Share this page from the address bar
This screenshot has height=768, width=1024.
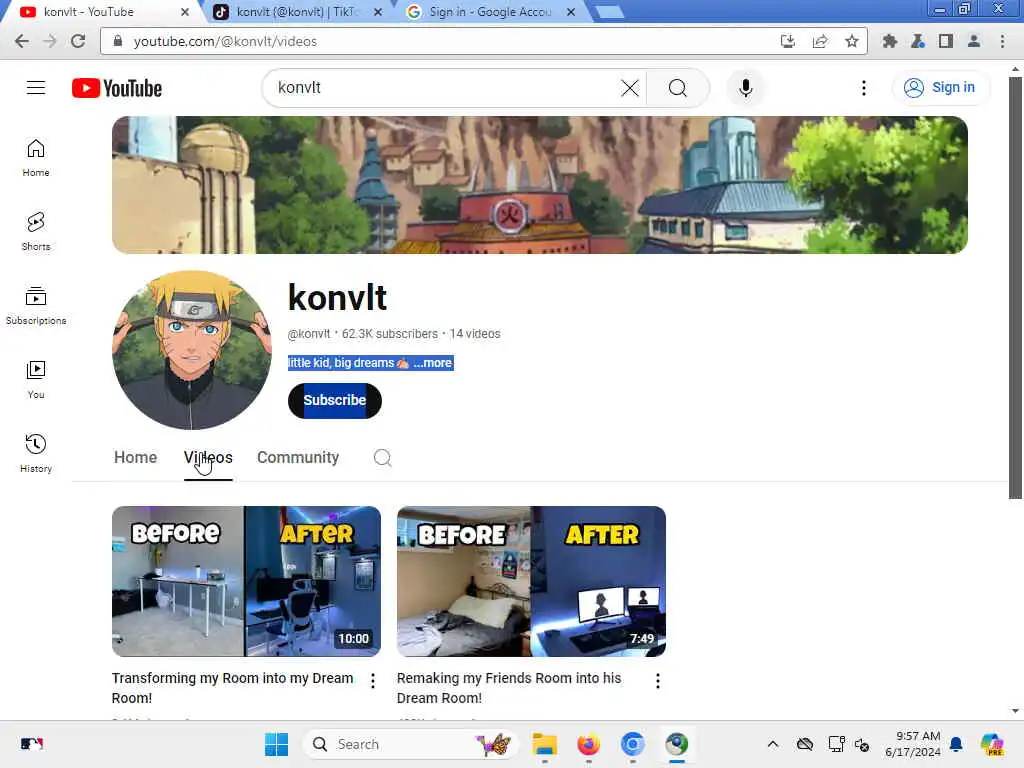pyautogui.click(x=820, y=41)
